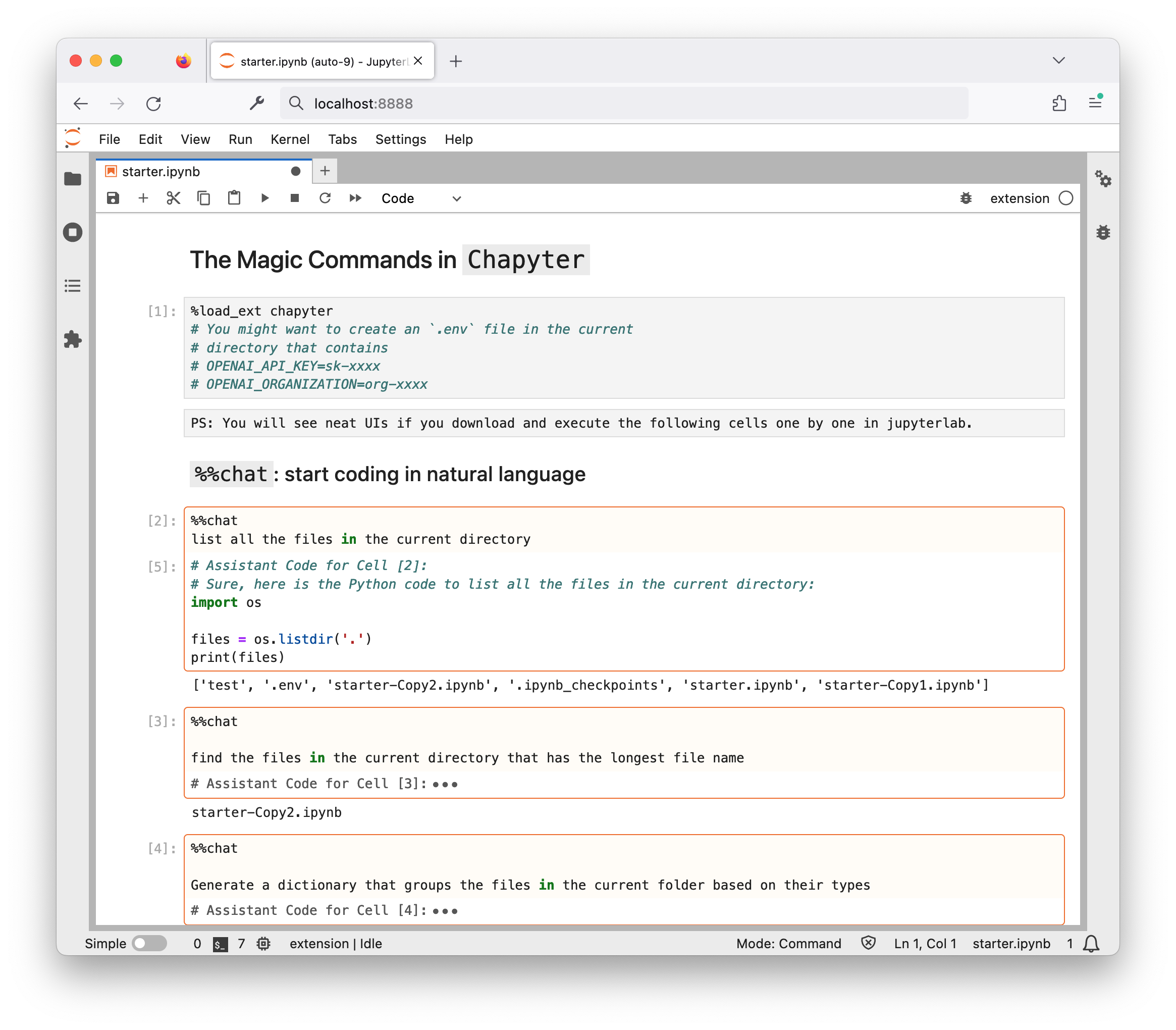Image resolution: width=1176 pixels, height=1030 pixels.
Task: Open Running Terminals and Kernels panel
Action: coord(73,232)
